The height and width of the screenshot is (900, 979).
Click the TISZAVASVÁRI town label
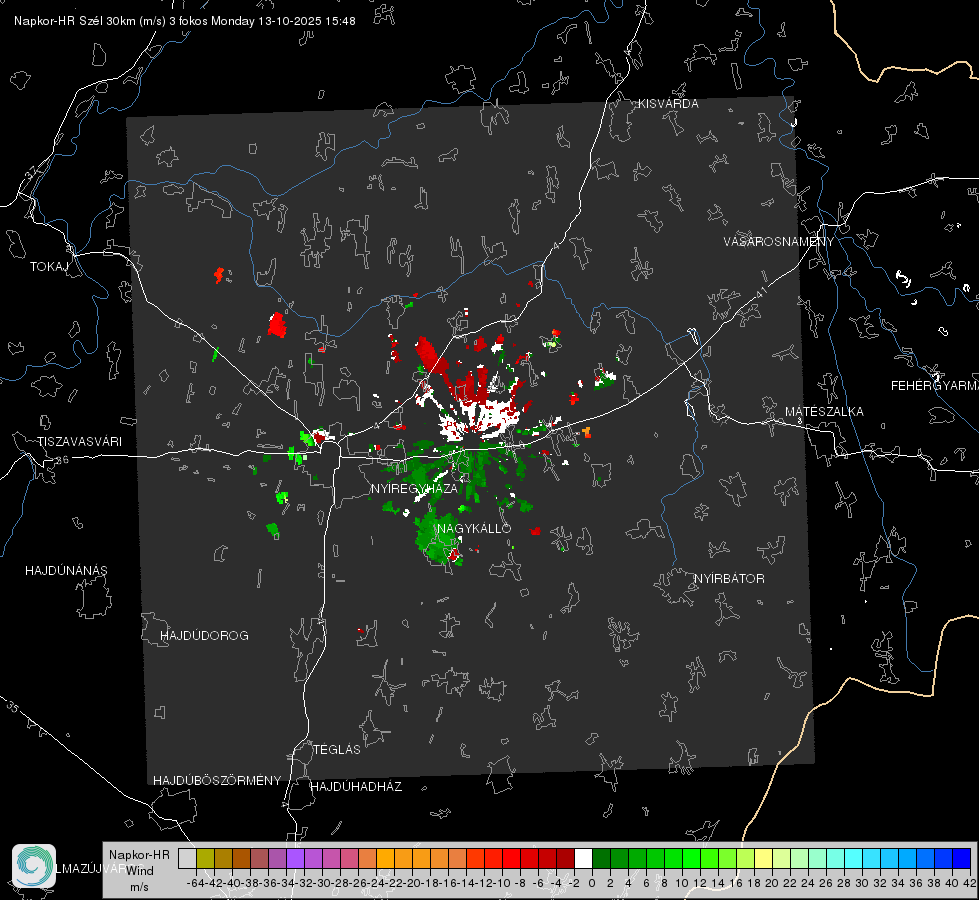79,442
